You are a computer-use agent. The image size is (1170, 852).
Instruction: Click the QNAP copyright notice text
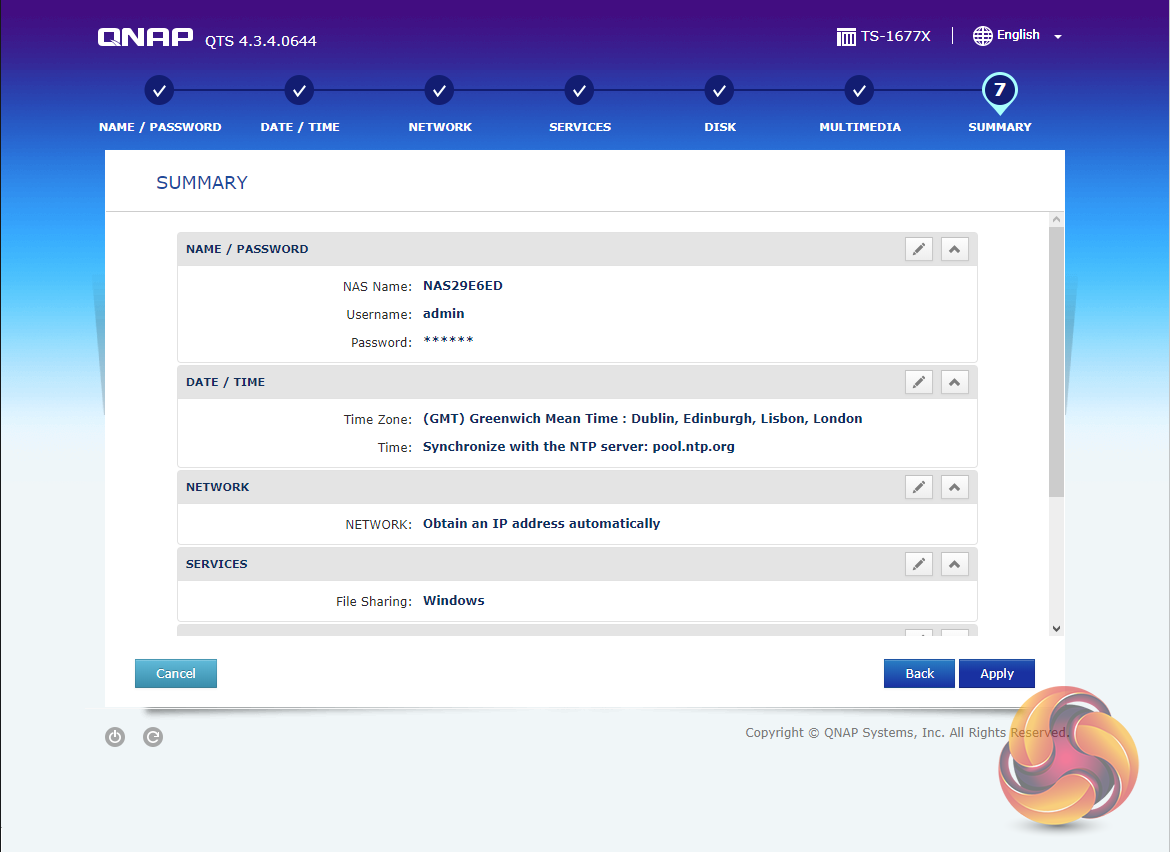[x=907, y=733]
